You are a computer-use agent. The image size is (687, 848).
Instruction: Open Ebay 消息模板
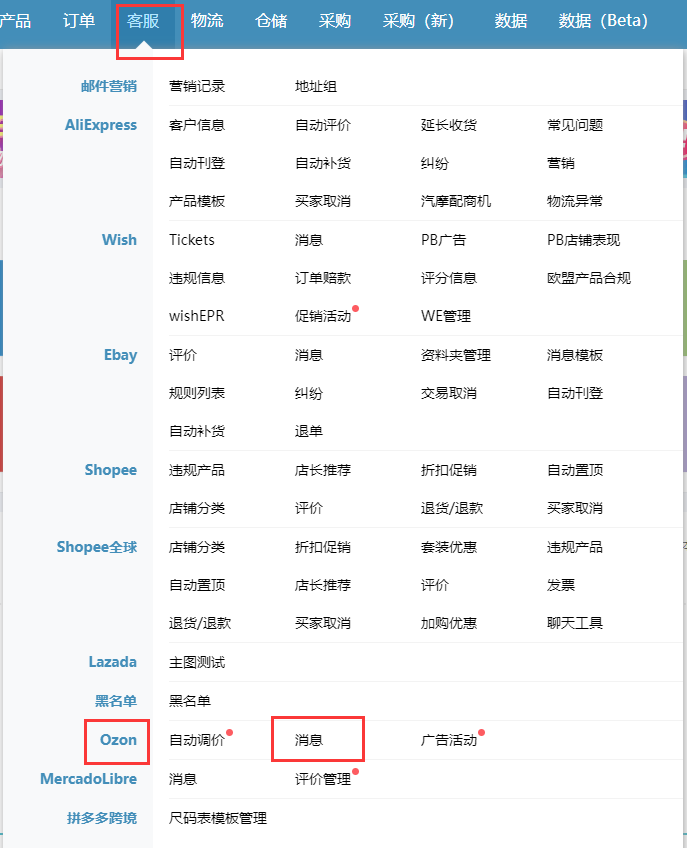pos(575,355)
